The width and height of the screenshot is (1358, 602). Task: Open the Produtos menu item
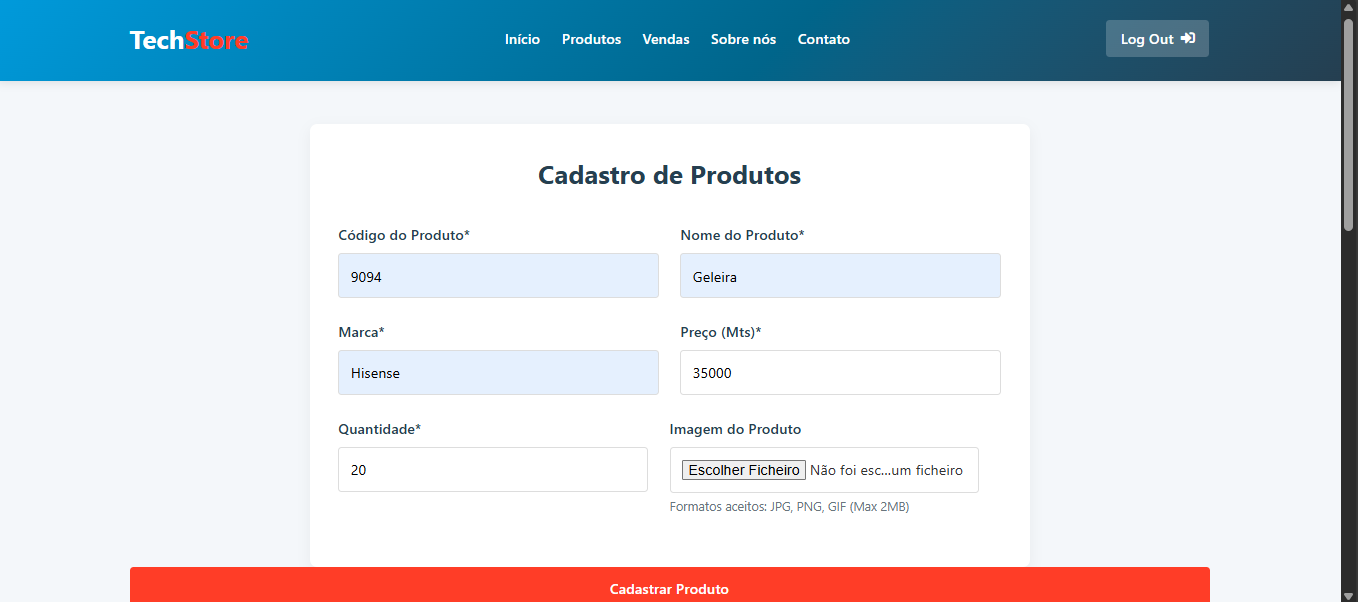pos(591,40)
